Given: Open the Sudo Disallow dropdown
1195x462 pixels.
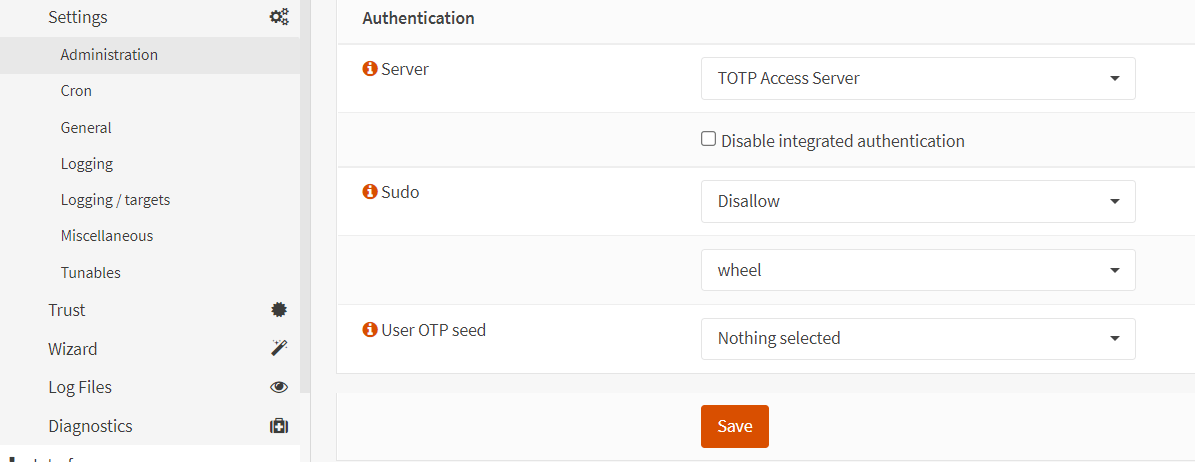Looking at the screenshot, I should [918, 201].
